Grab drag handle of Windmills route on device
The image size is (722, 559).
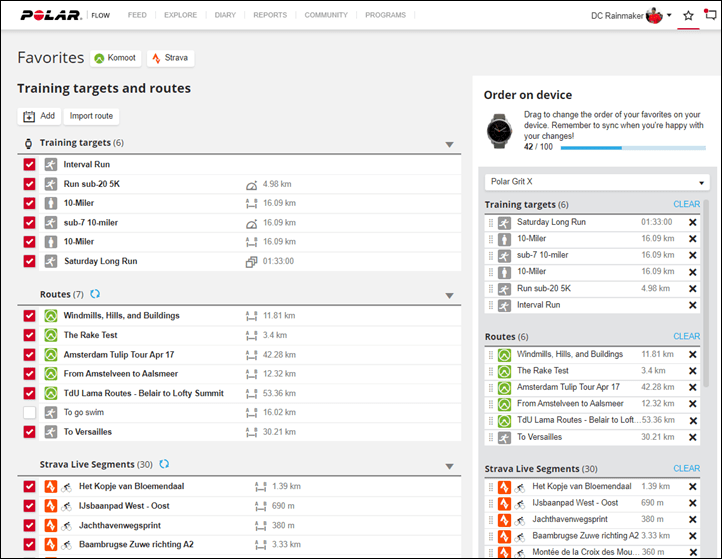pos(491,355)
